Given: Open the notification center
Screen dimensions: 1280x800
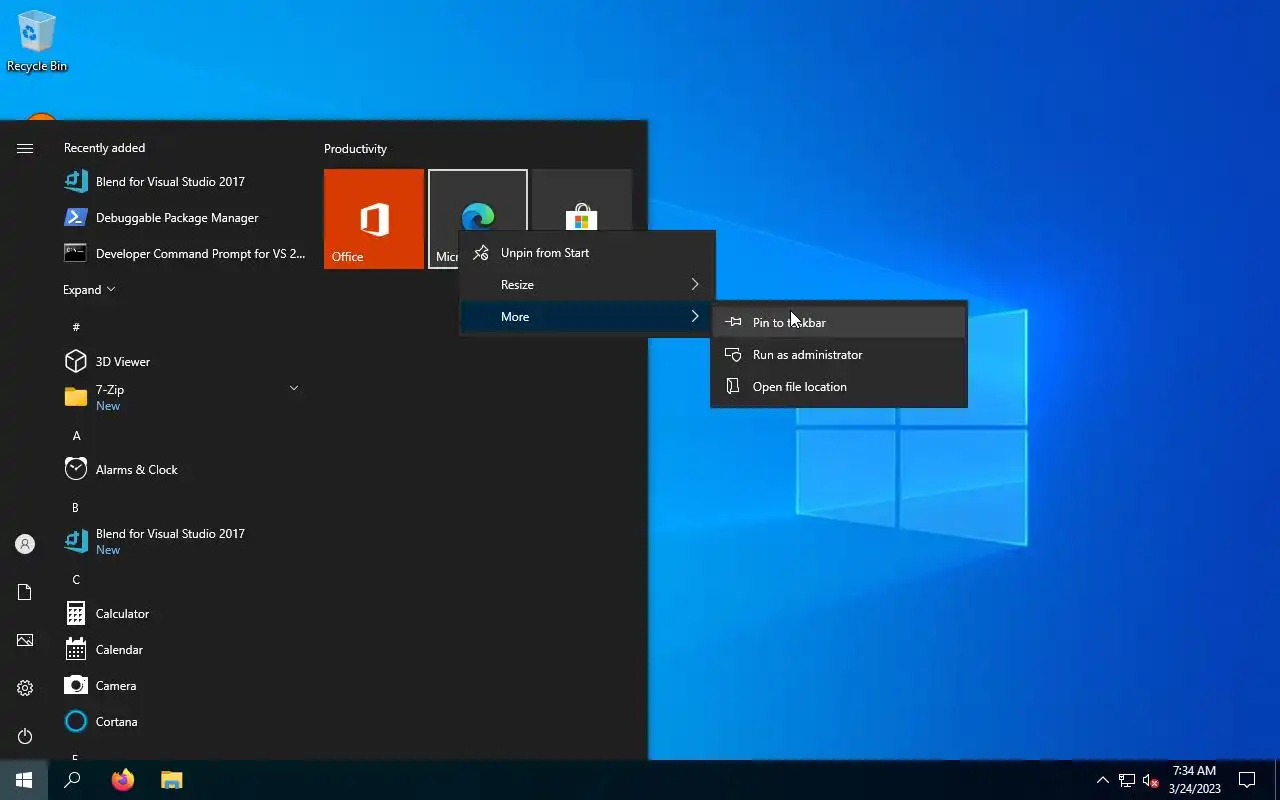Looking at the screenshot, I should 1247,780.
